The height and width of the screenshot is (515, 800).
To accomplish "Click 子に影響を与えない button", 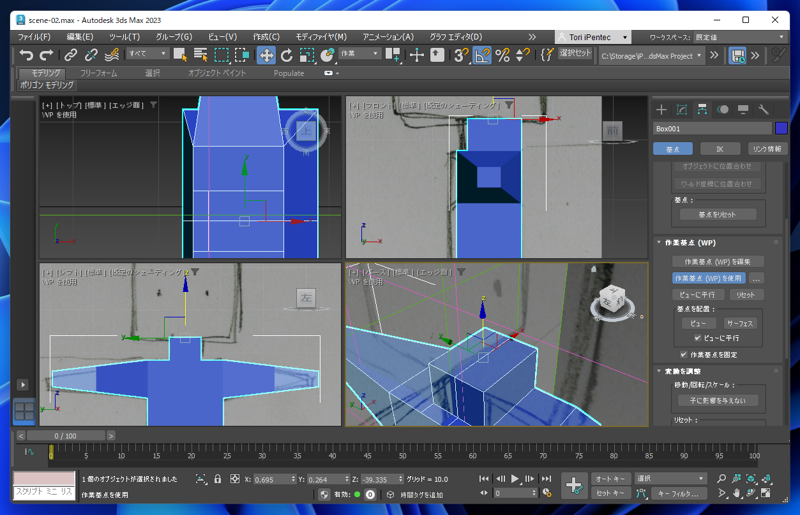I will 717,401.
